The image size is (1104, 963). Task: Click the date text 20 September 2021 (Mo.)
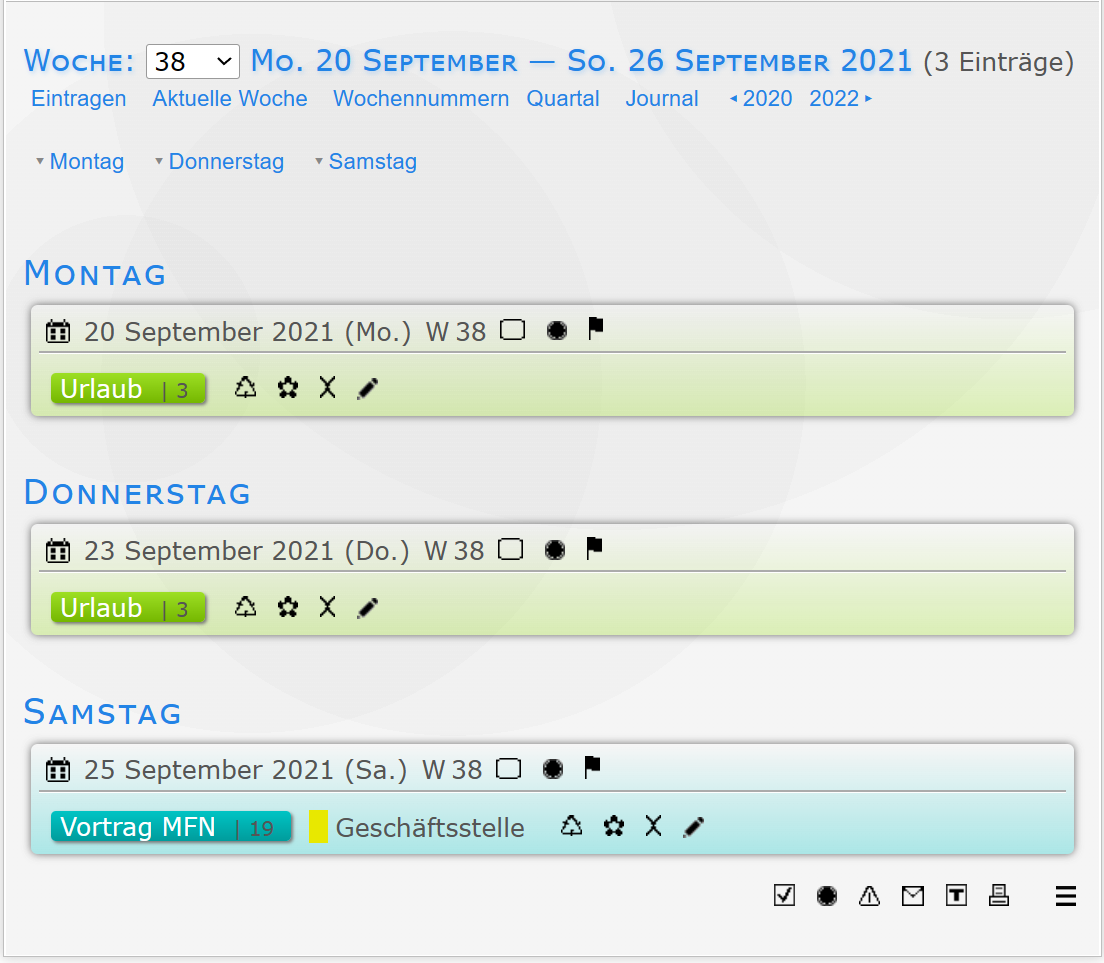pyautogui.click(x=247, y=332)
